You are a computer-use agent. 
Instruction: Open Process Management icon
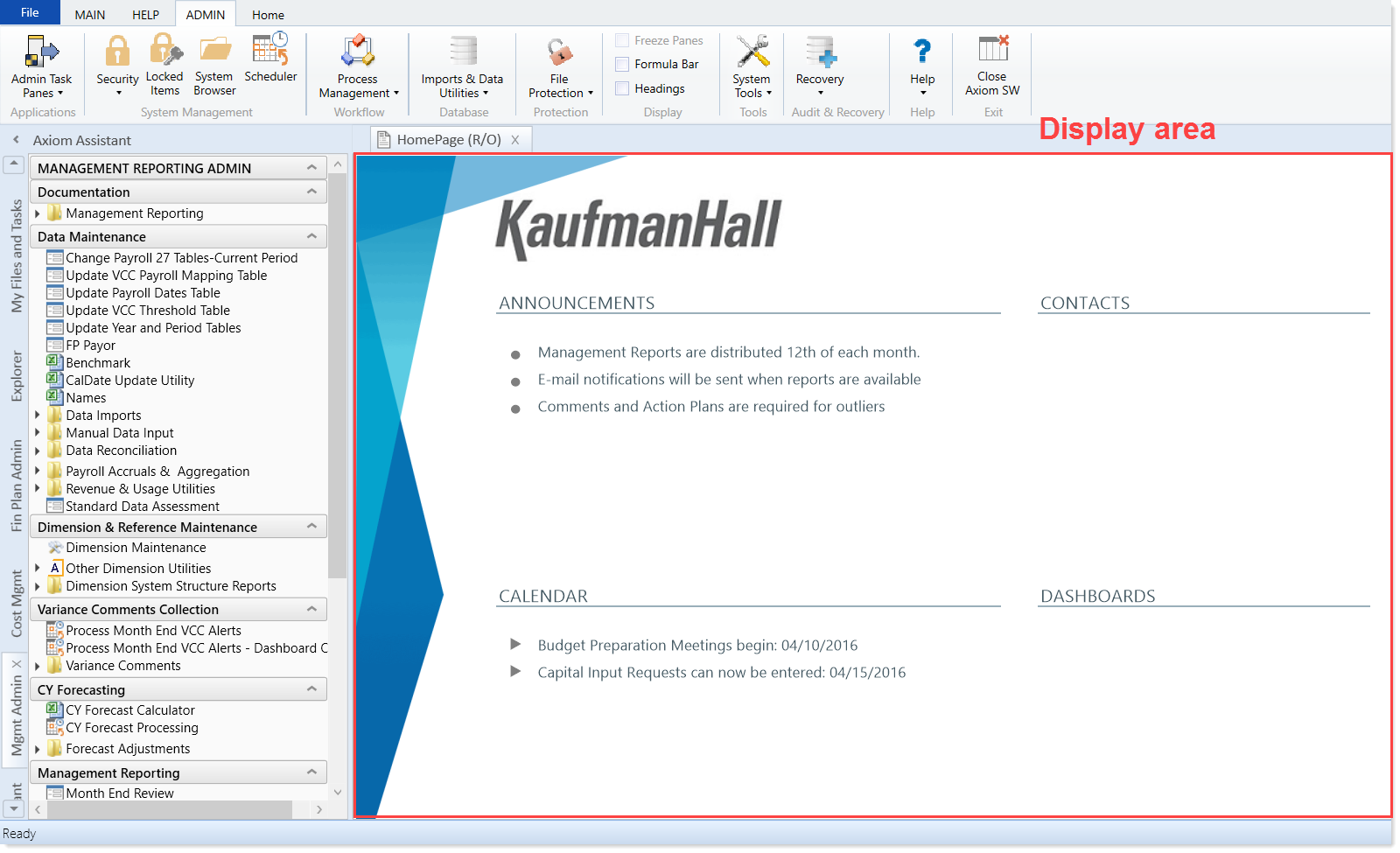tap(358, 52)
